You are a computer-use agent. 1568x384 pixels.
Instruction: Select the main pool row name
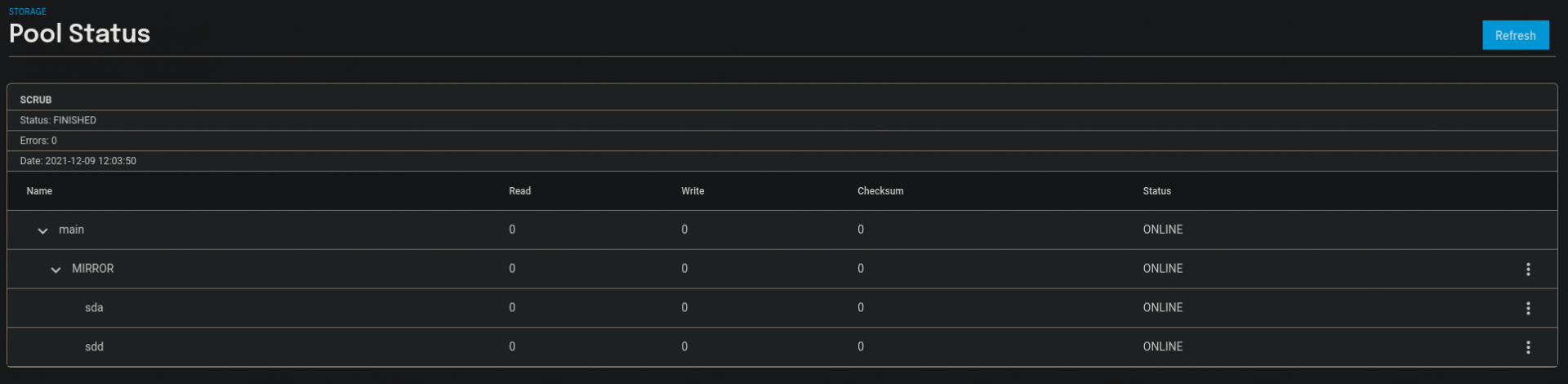[71, 230]
